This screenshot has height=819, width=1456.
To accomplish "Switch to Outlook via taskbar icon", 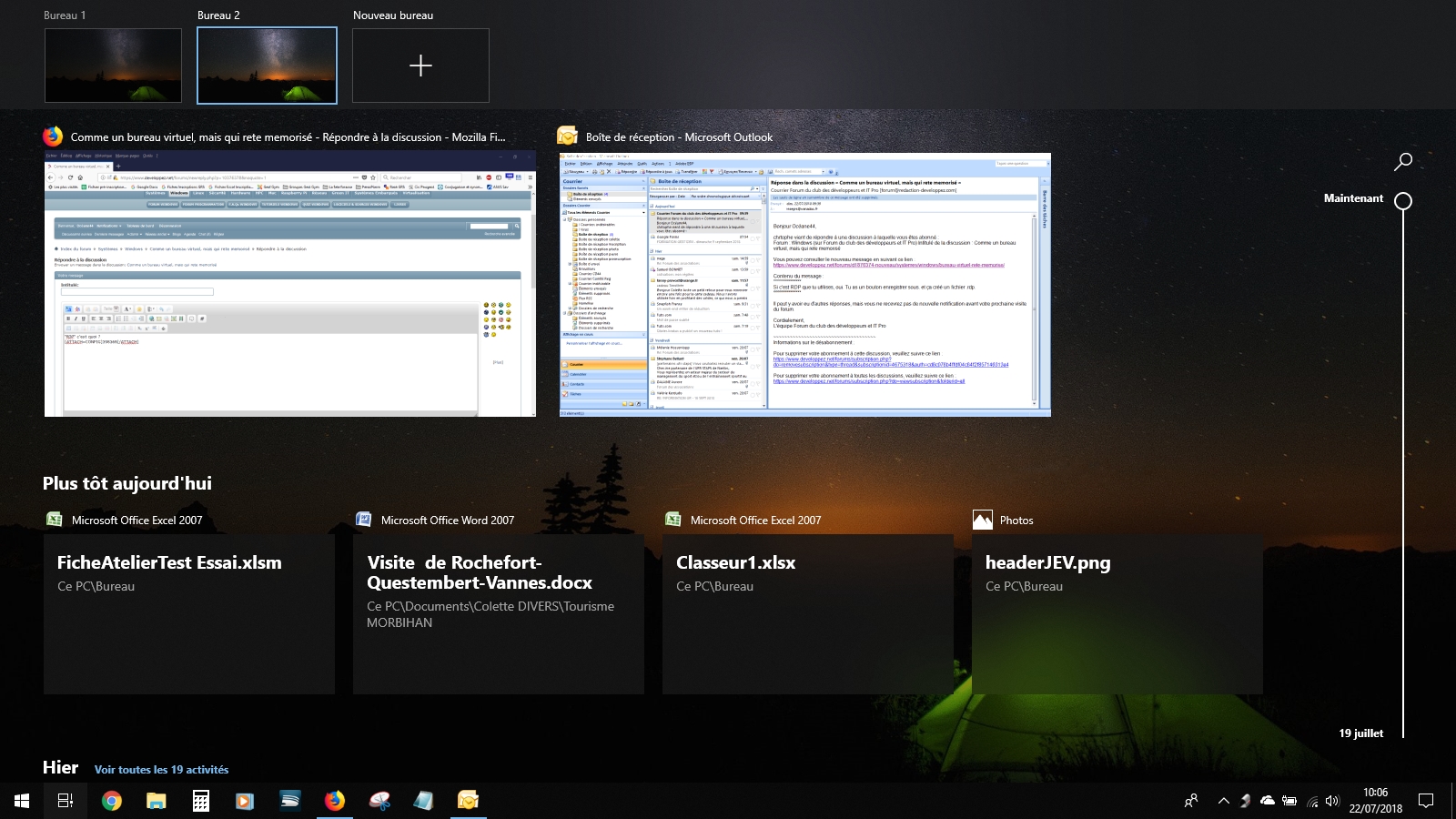I will 468,801.
